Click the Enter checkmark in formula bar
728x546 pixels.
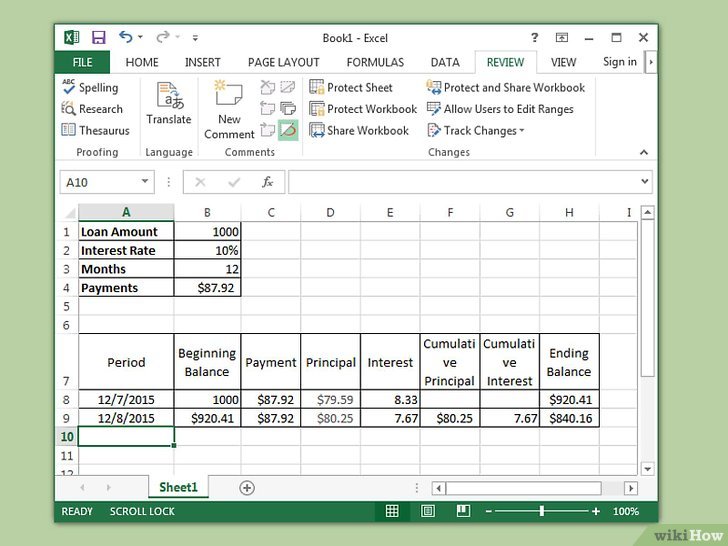point(234,182)
